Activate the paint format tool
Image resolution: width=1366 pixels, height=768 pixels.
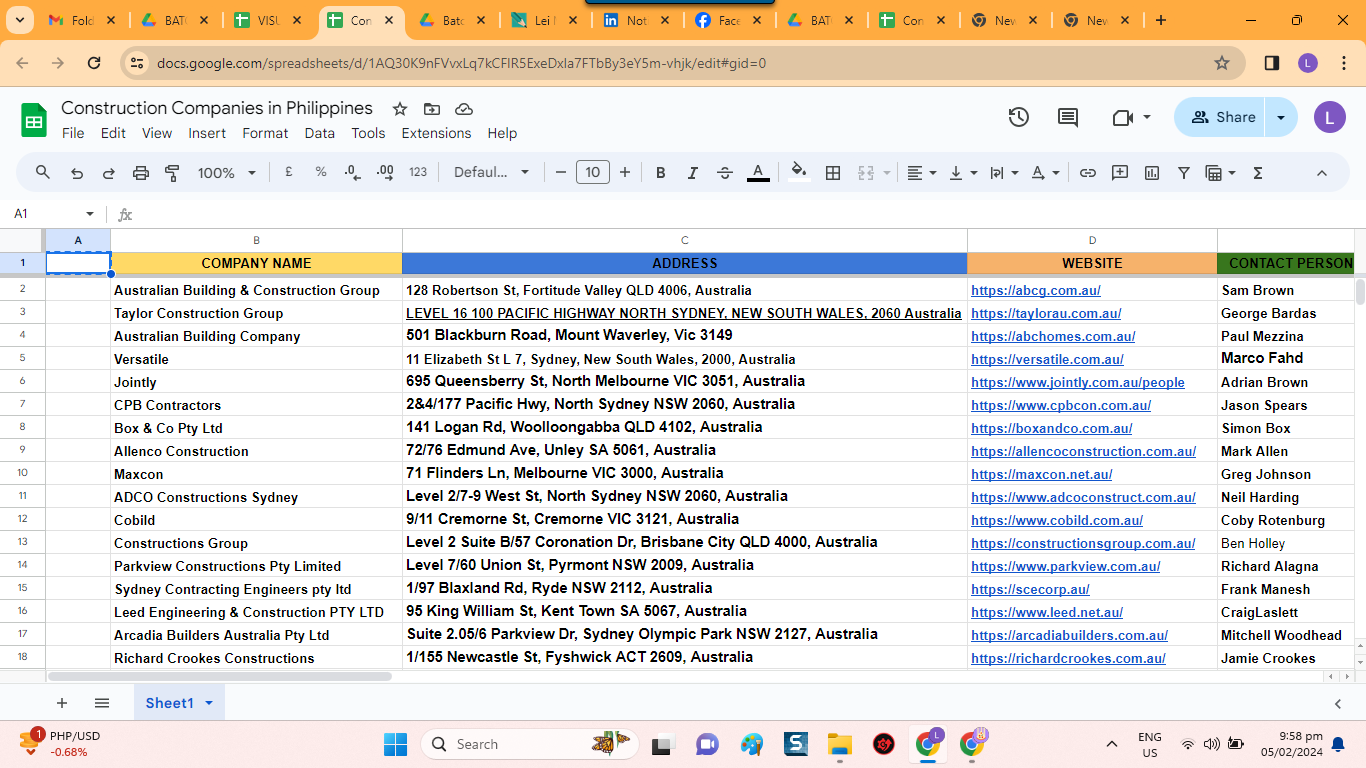[172, 173]
